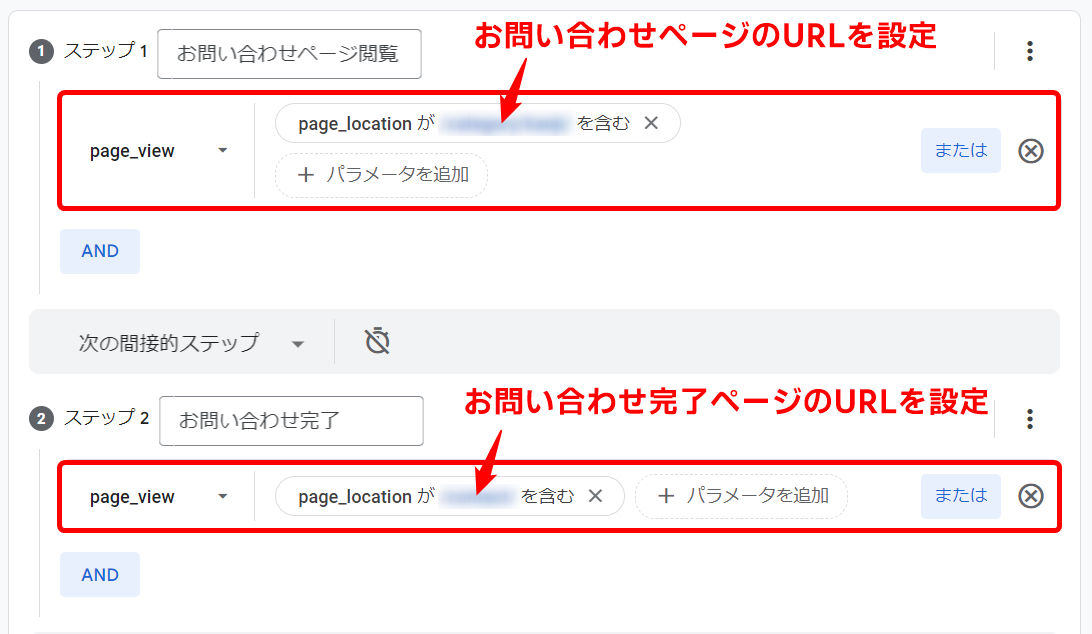This screenshot has height=634, width=1092.
Task: Open the three-dot menu for Step 1
Action: [1030, 52]
